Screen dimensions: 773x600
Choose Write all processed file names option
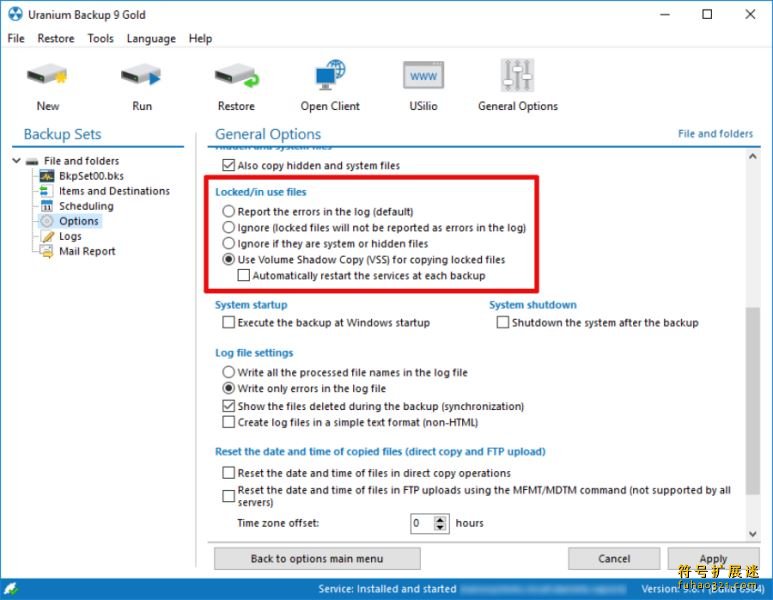(228, 372)
